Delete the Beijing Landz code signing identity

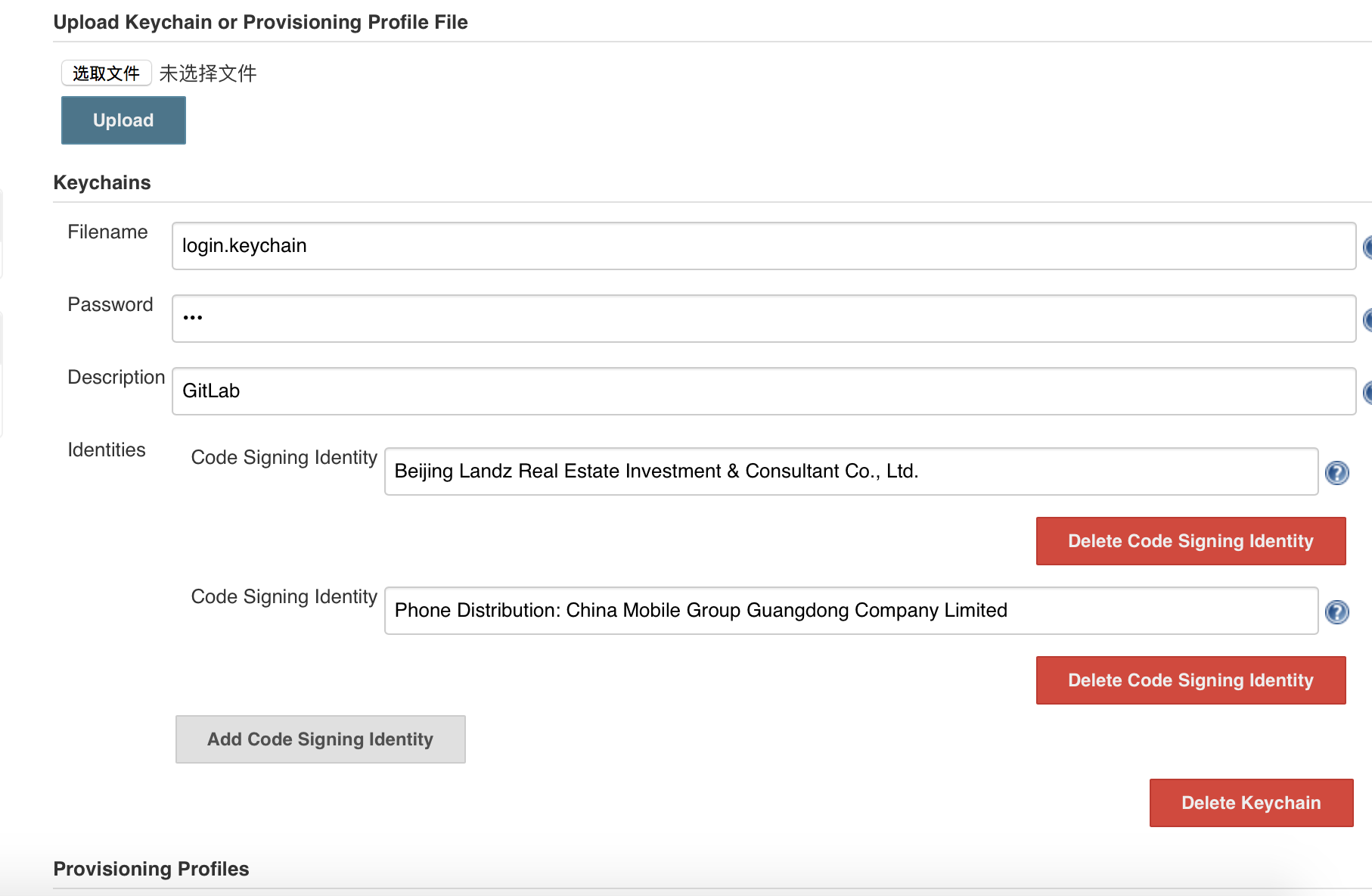[1190, 541]
